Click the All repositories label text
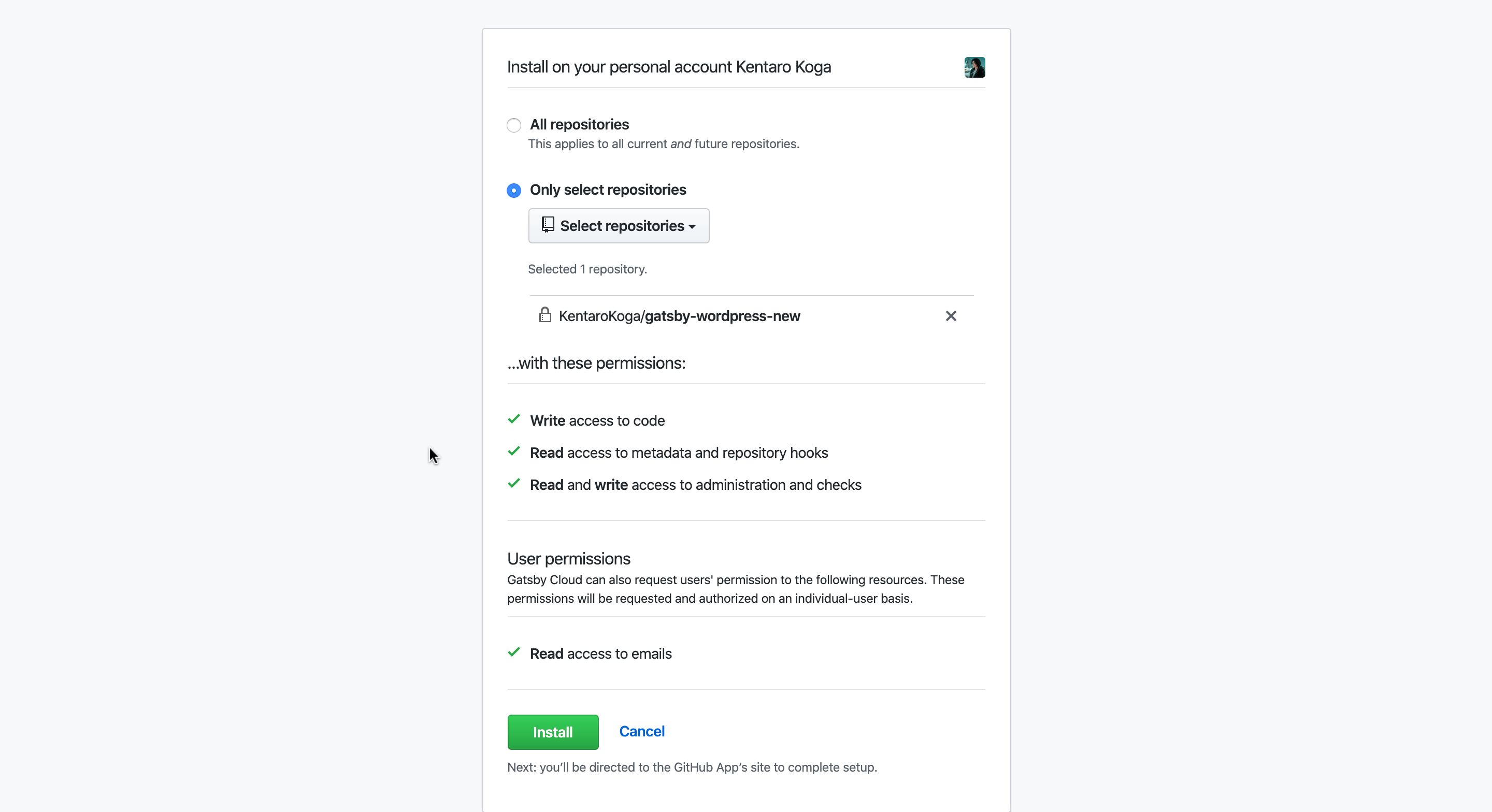 click(x=579, y=124)
